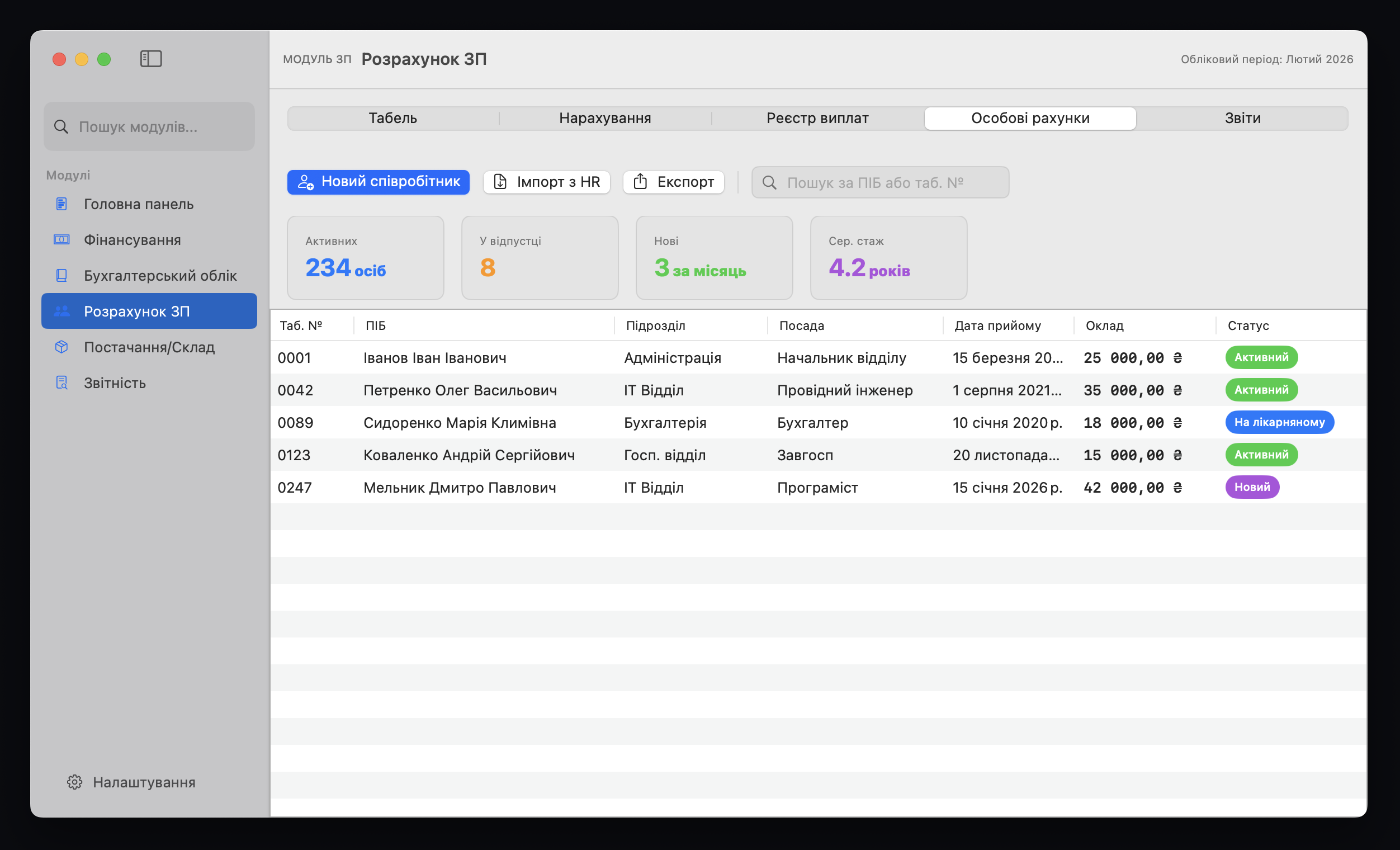The image size is (1400, 850).
Task: Select the row for Сидоренко Марія Климівна
Action: coord(459,423)
